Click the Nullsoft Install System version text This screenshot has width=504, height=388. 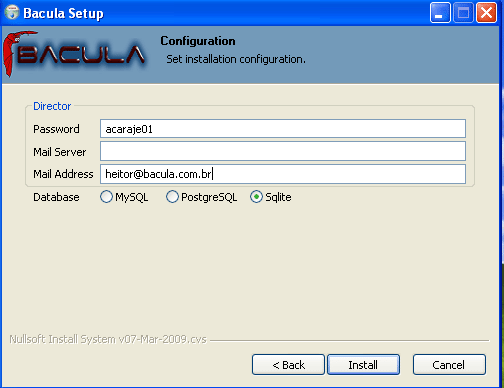click(108, 339)
